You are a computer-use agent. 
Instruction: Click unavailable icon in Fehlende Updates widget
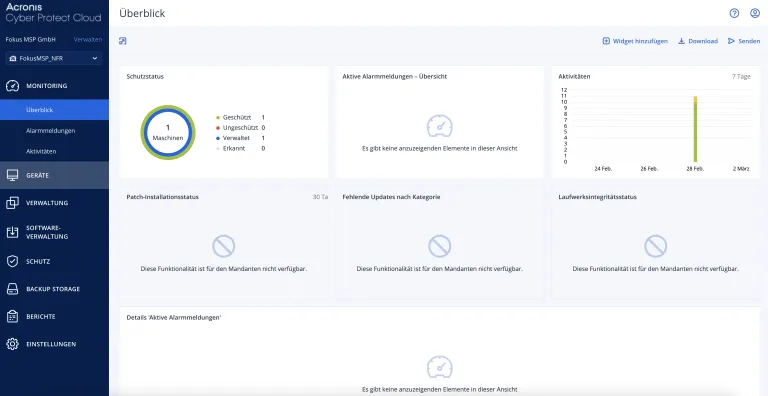coord(440,246)
